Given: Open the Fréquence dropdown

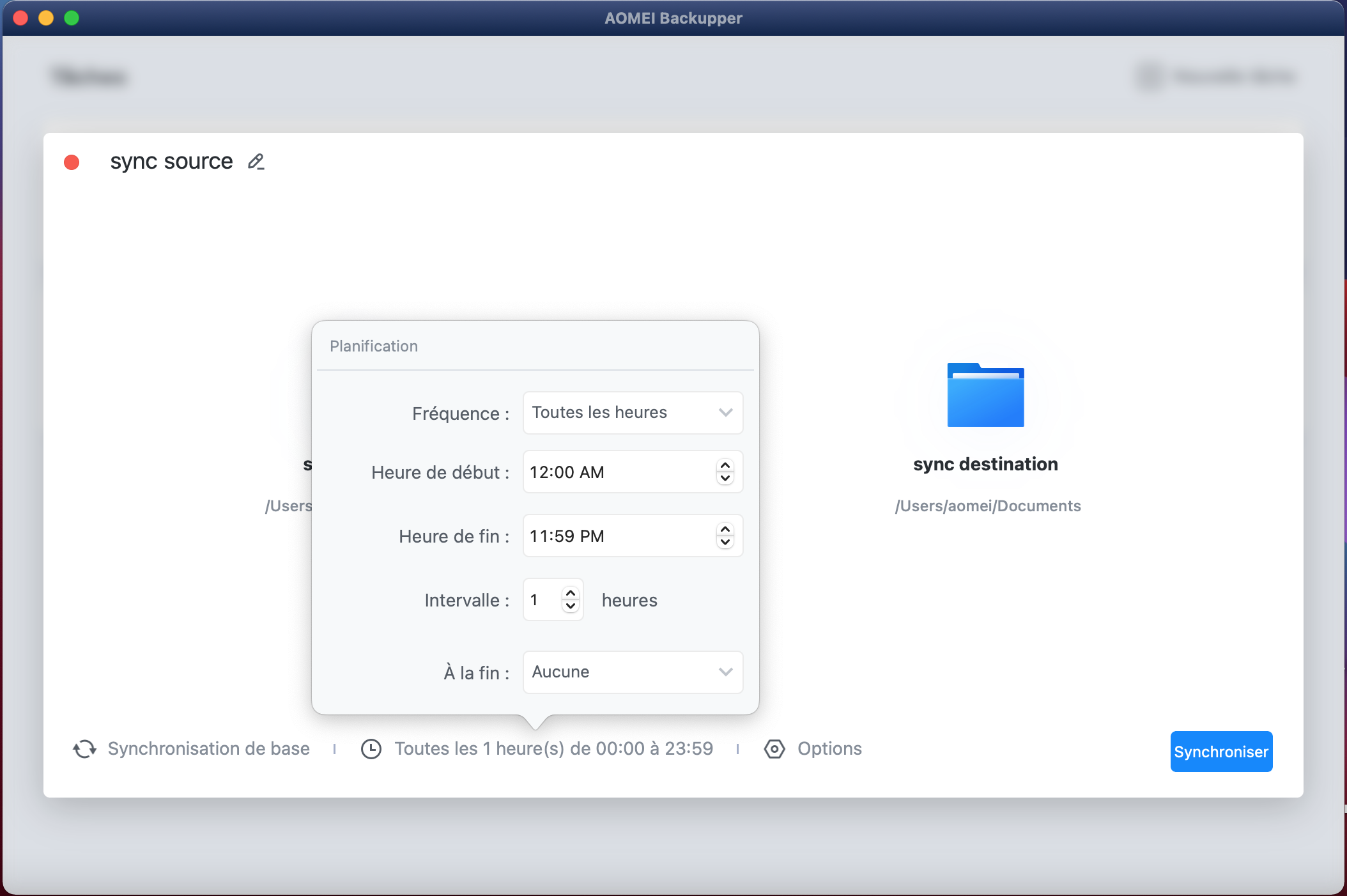Looking at the screenshot, I should 632,413.
